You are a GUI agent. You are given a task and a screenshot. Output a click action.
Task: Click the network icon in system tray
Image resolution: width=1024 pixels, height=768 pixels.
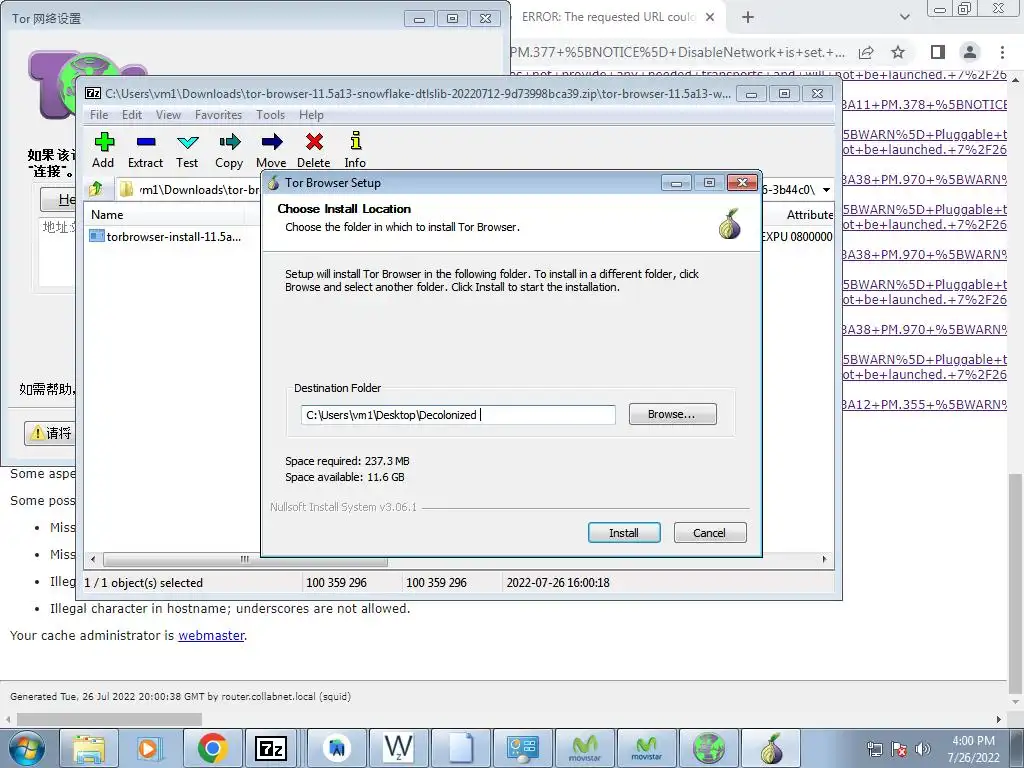pyautogui.click(x=874, y=749)
